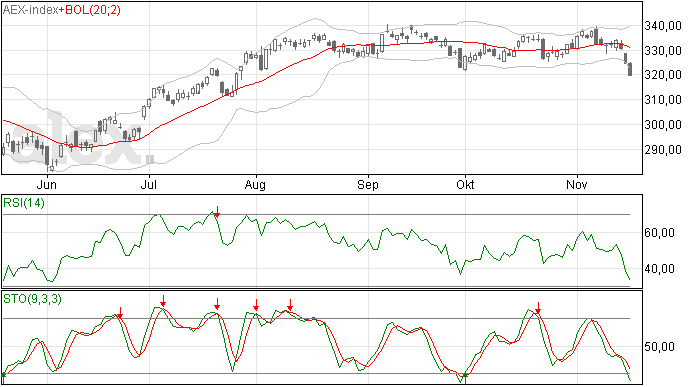Select the Nov month label on the time axis
Viewport: 690px width, 387px height.
tap(576, 184)
